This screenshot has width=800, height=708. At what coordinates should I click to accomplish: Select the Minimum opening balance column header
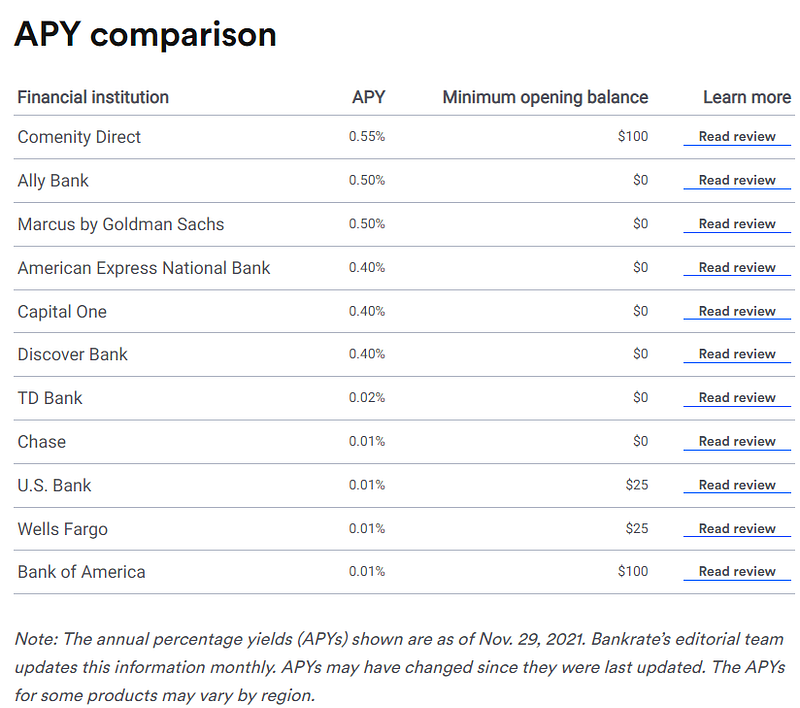click(545, 97)
